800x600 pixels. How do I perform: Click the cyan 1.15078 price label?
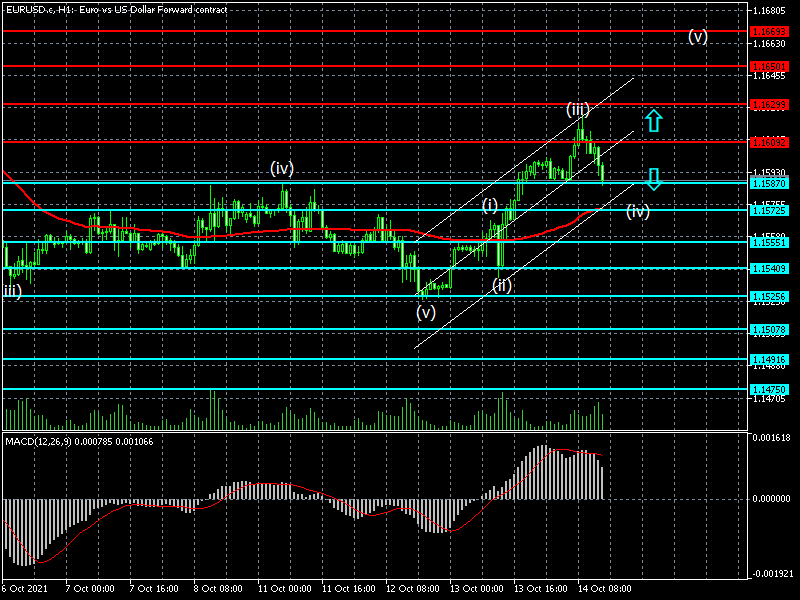click(769, 330)
